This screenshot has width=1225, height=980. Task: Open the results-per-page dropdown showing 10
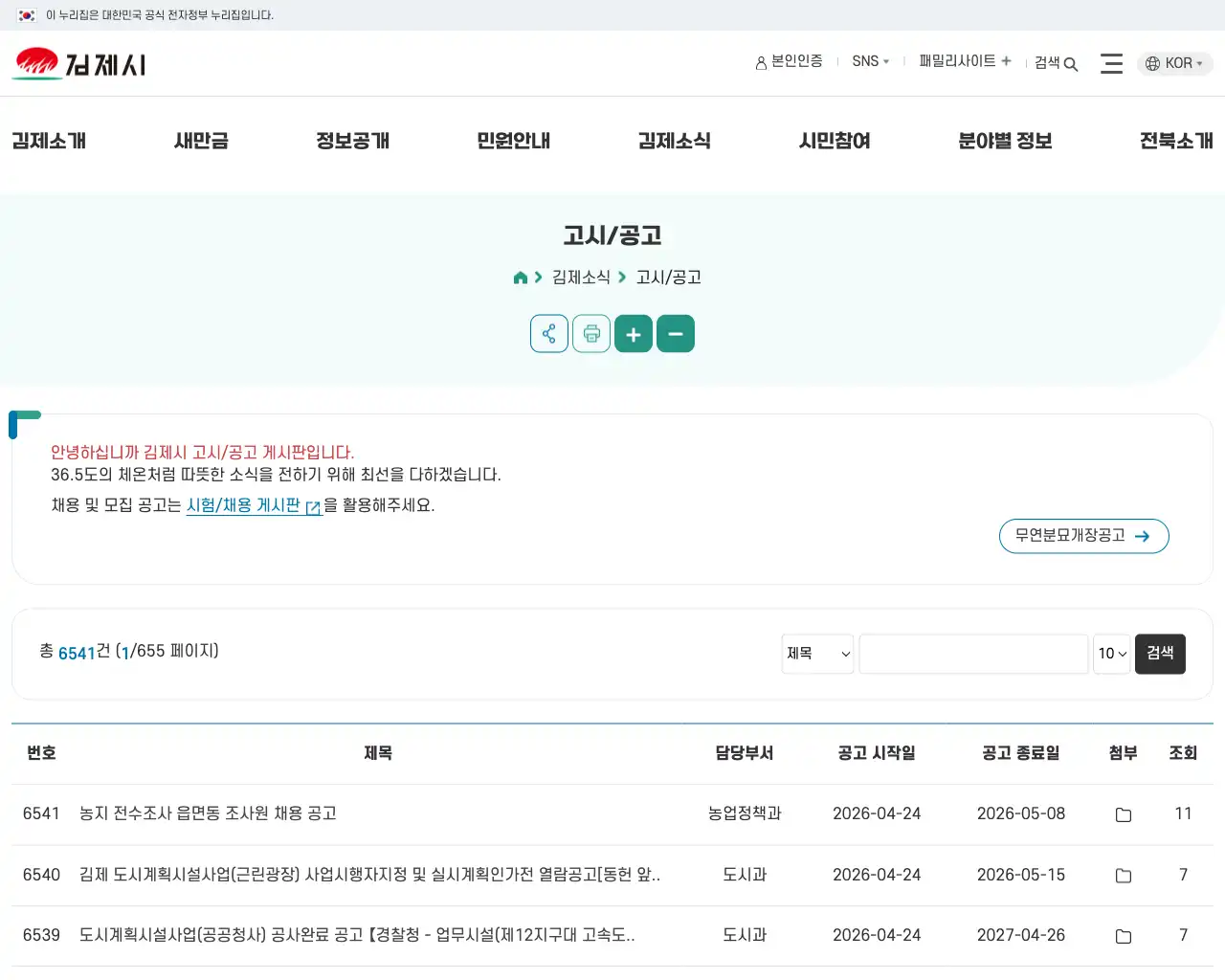point(1111,654)
